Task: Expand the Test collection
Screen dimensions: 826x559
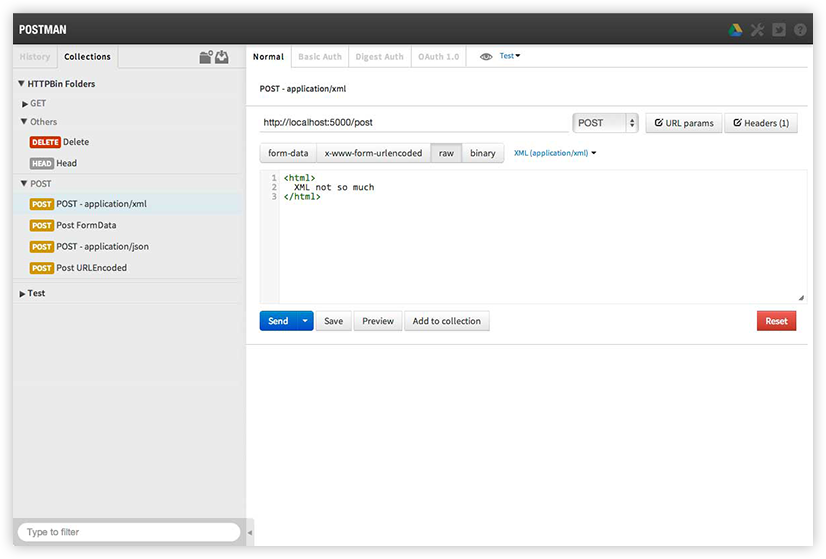Action: [22, 293]
